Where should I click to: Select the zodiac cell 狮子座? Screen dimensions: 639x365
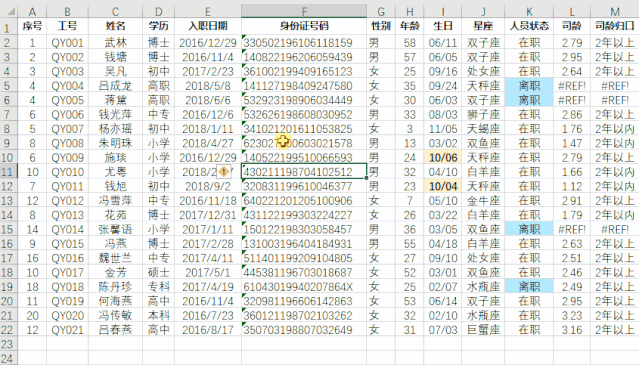pos(483,114)
